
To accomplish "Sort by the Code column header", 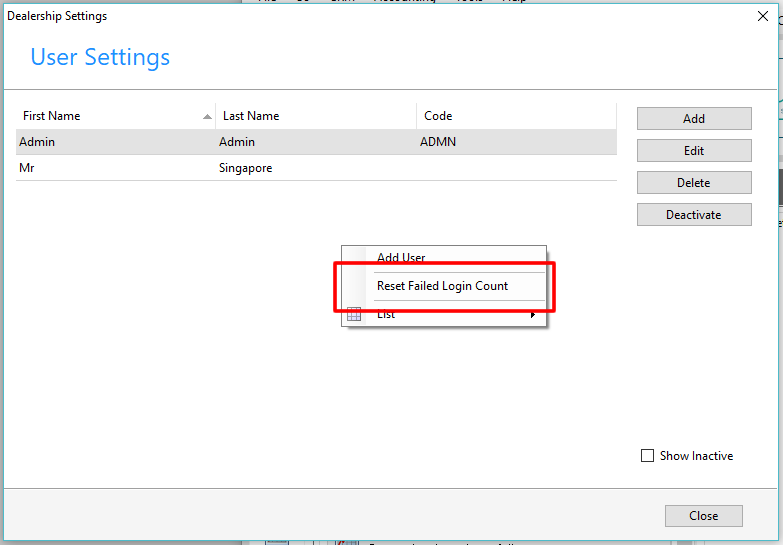I will click(438, 116).
